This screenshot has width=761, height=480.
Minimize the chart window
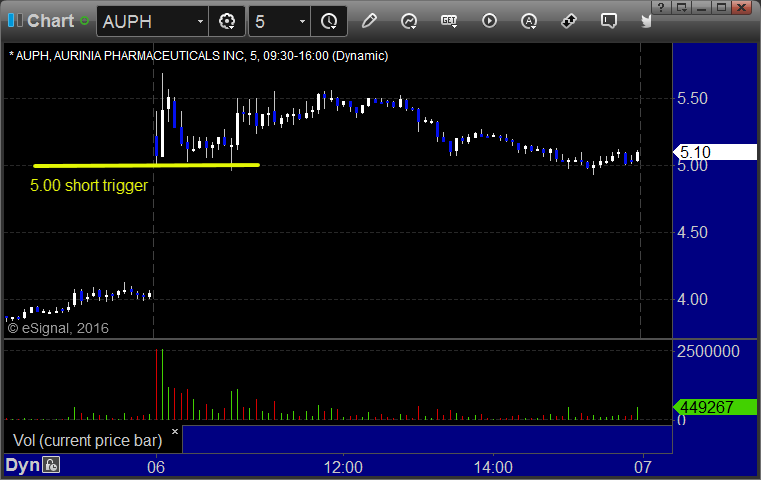point(701,7)
